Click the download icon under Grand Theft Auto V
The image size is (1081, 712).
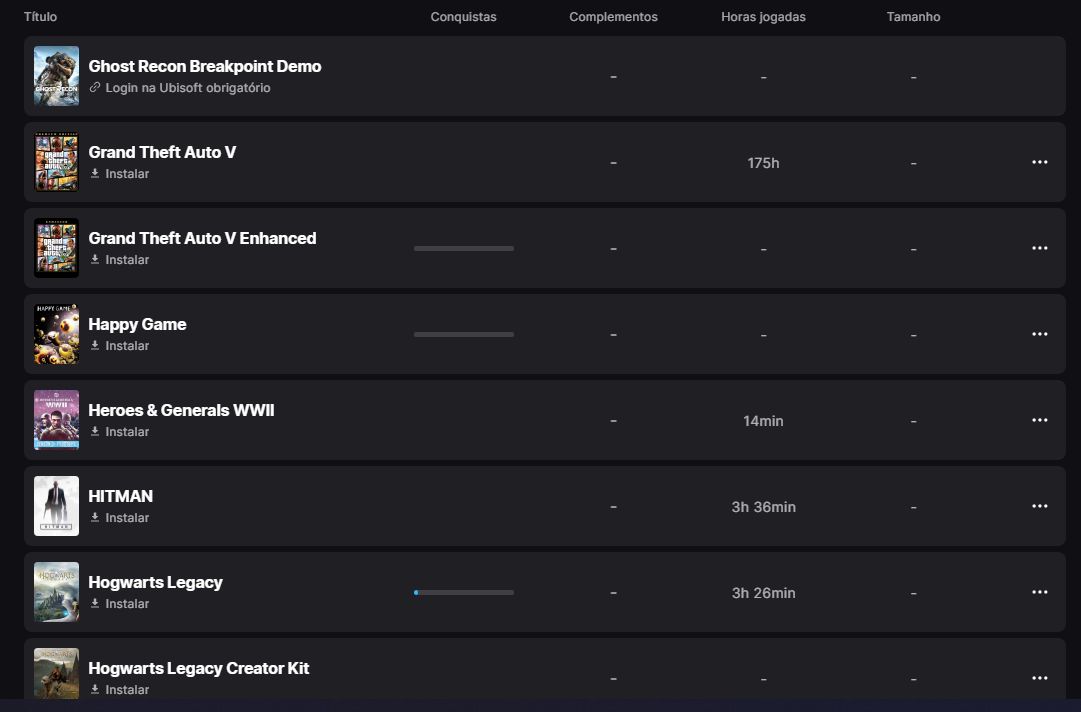95,174
